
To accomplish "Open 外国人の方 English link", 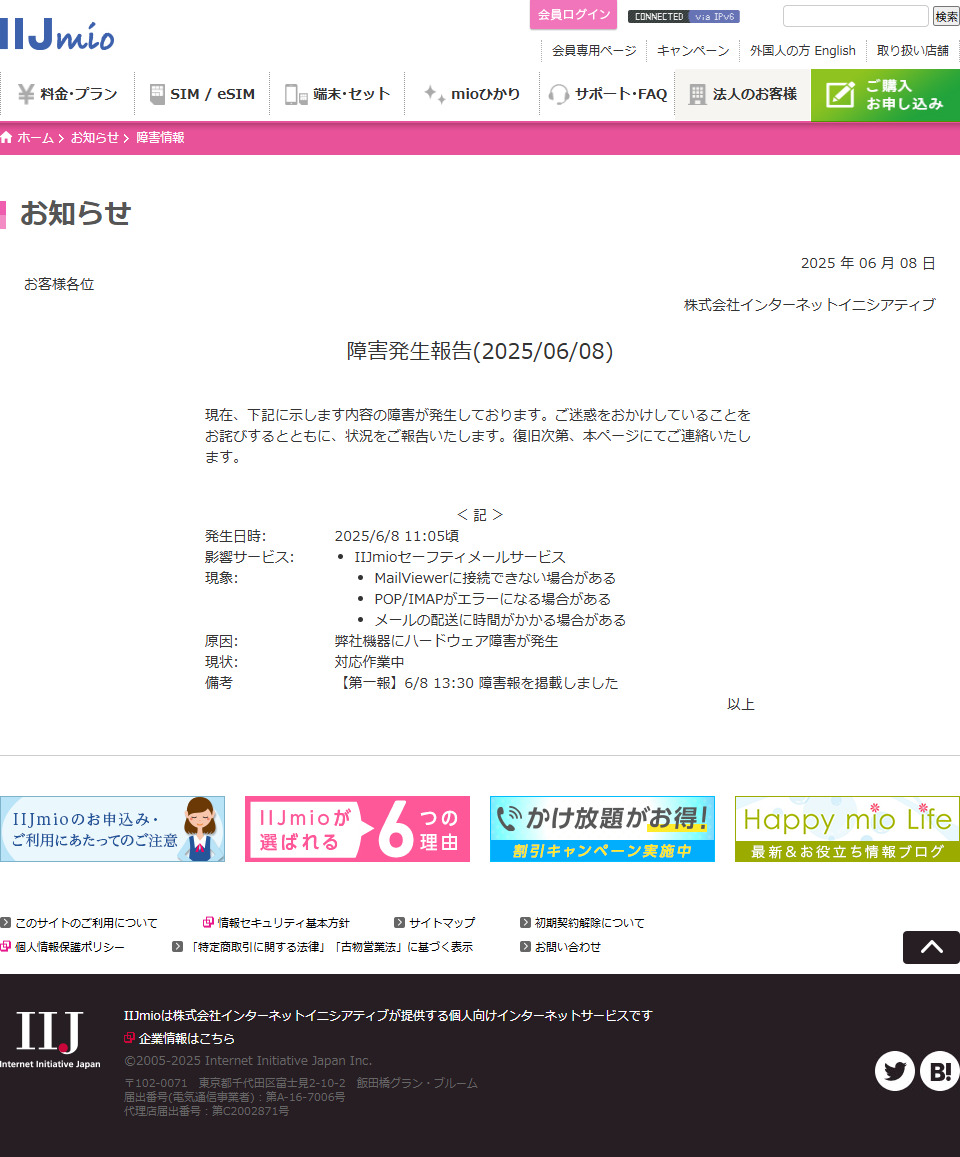I will [802, 51].
